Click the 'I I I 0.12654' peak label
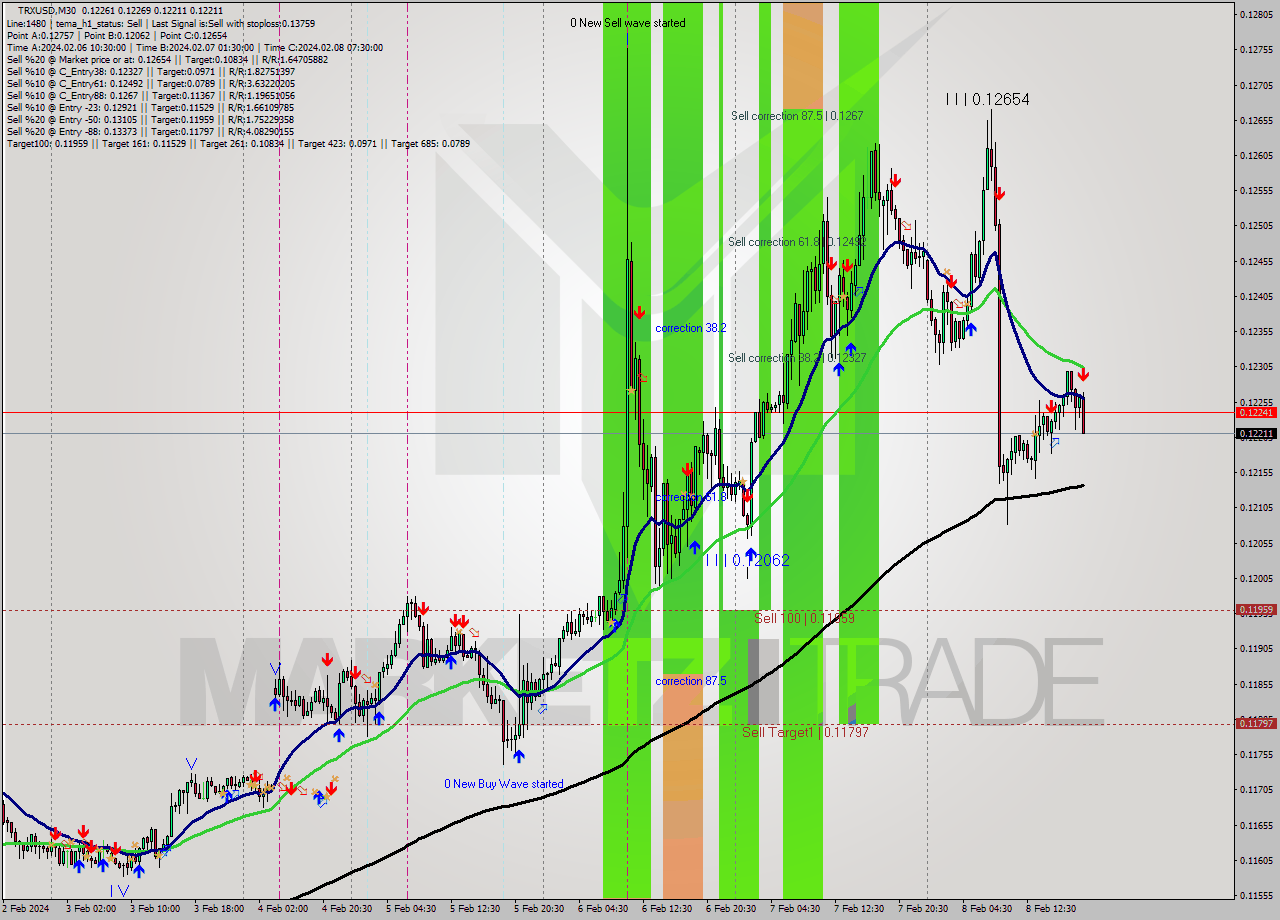The image size is (1280, 920). pos(987,99)
